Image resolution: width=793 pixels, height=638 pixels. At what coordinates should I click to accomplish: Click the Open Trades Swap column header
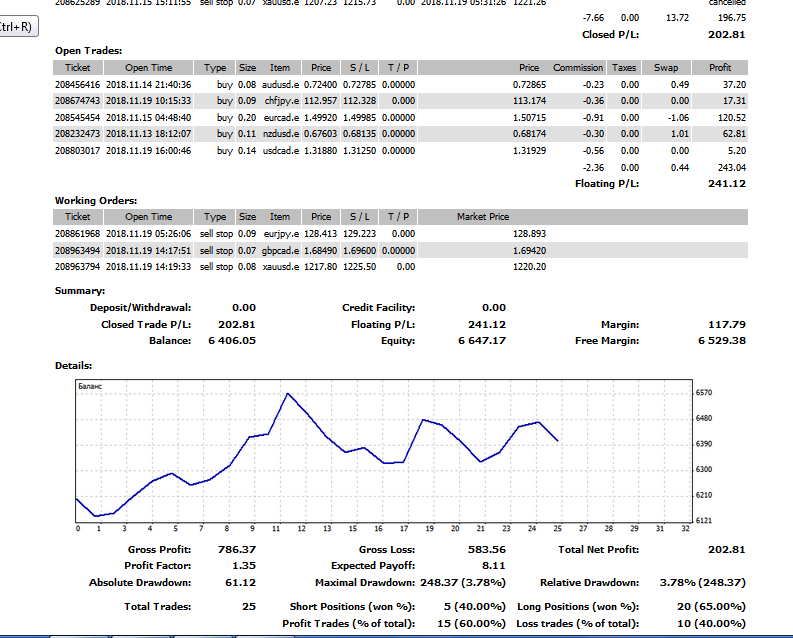[x=666, y=68]
